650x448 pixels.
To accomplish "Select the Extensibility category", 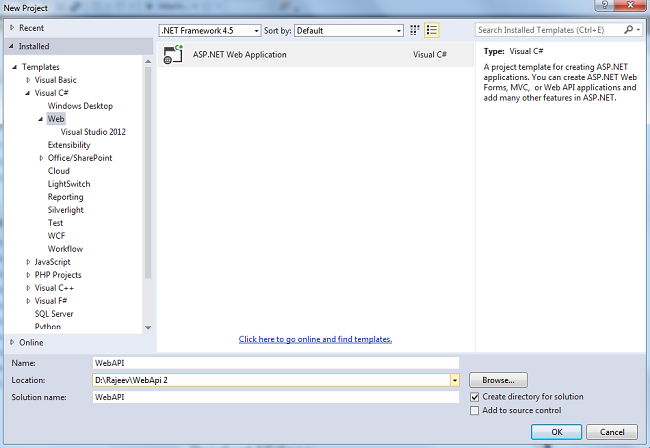I will 69,145.
